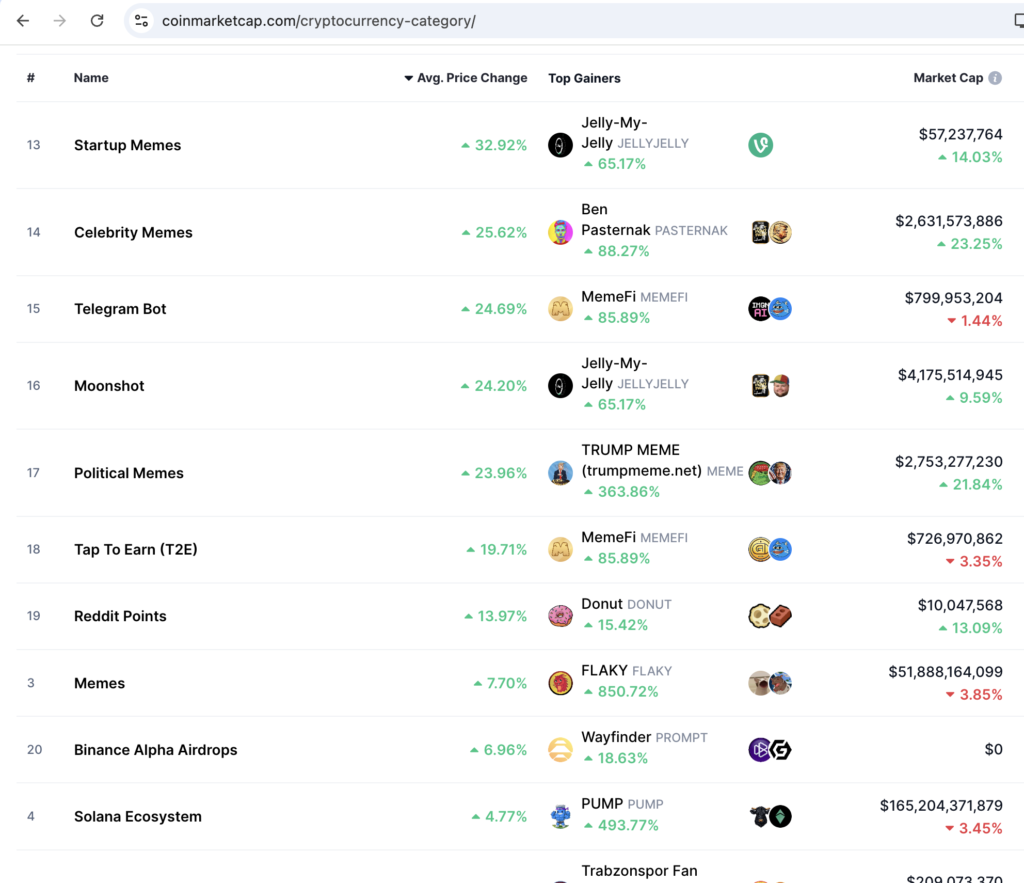Open the Moonshot category

[109, 386]
